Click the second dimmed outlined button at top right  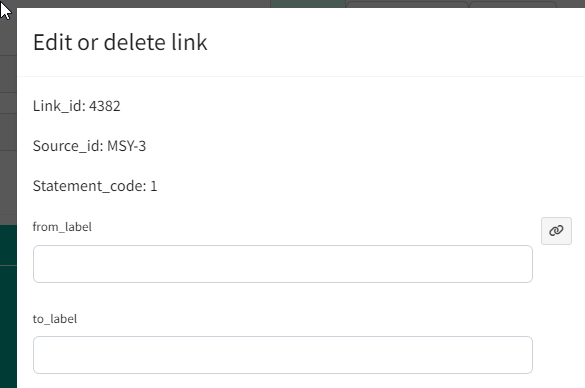click(513, 4)
